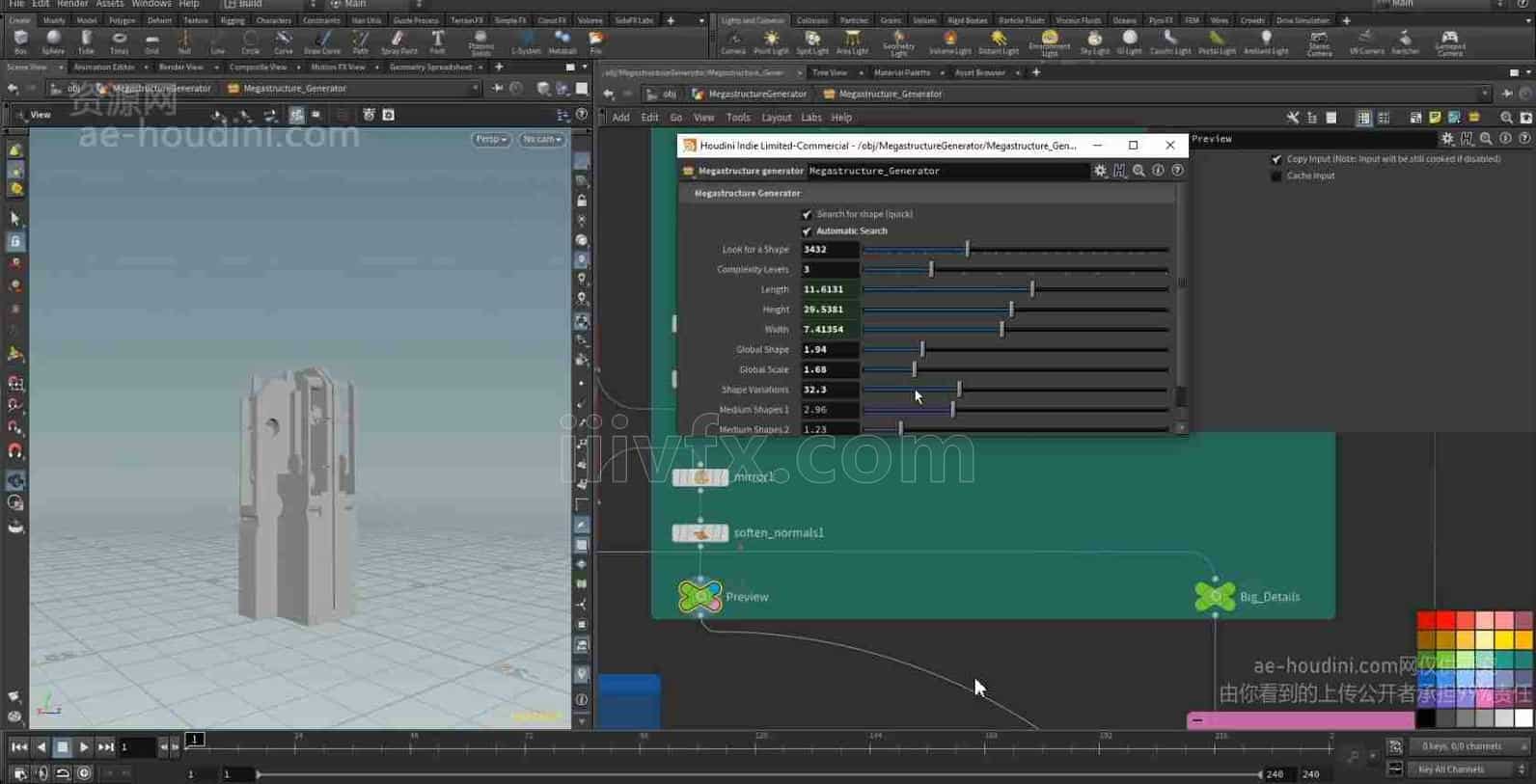
Task: Select the Metaball shelf tool
Action: 562,41
